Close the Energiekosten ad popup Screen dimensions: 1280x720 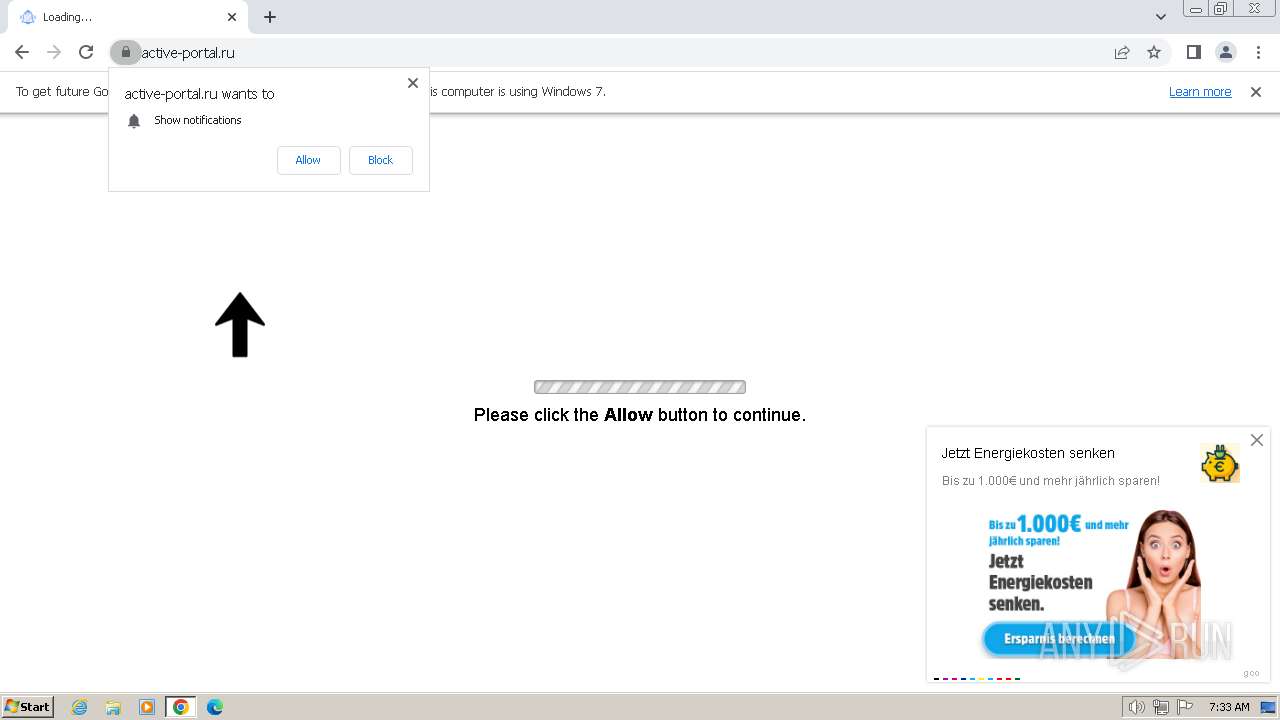tap(1257, 440)
